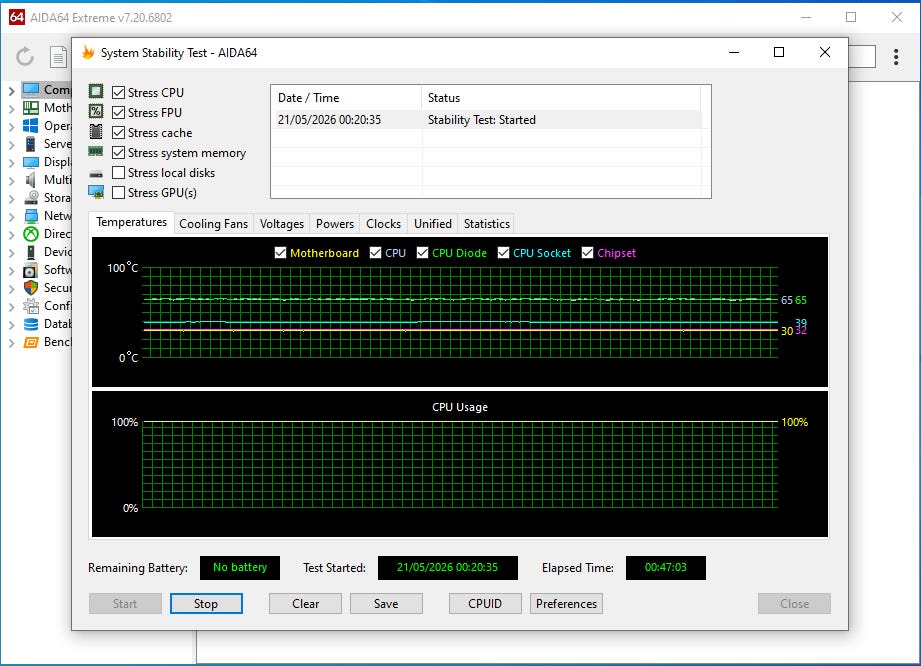Image resolution: width=921 pixels, height=666 pixels.
Task: Click the Stress FPU percent icon
Action: (96, 112)
